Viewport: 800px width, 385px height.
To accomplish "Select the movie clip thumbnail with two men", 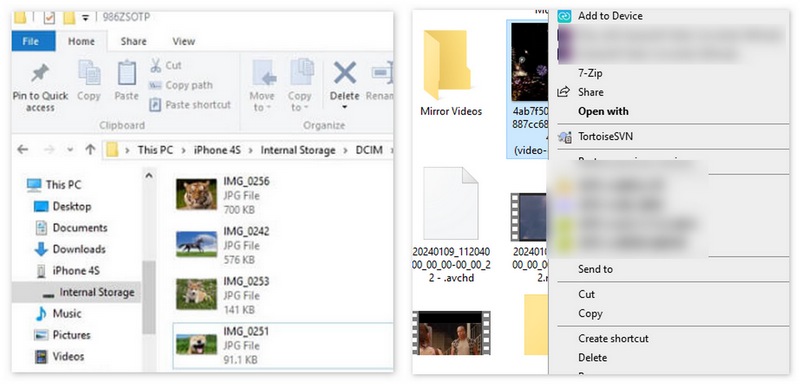I will point(452,333).
